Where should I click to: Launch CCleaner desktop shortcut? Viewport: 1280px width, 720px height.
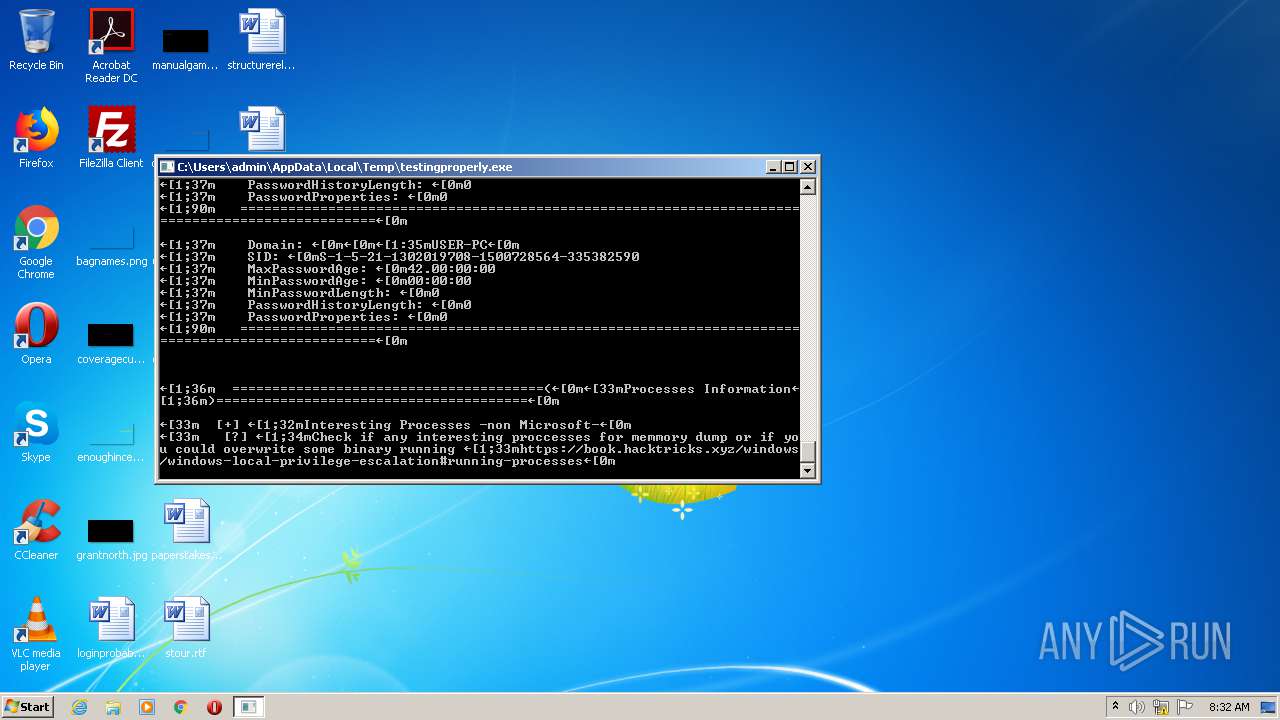coord(36,530)
